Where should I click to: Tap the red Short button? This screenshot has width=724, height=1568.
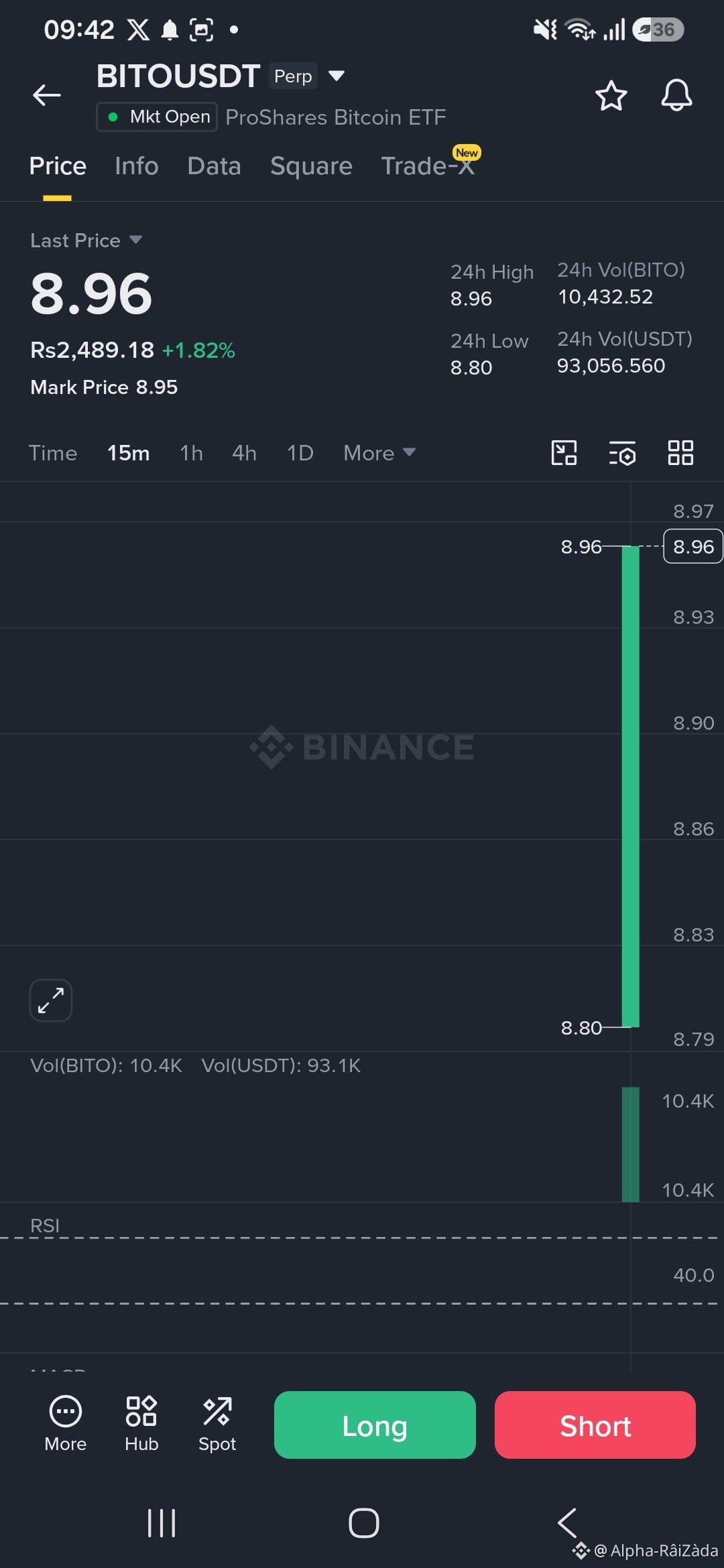pyautogui.click(x=595, y=1425)
